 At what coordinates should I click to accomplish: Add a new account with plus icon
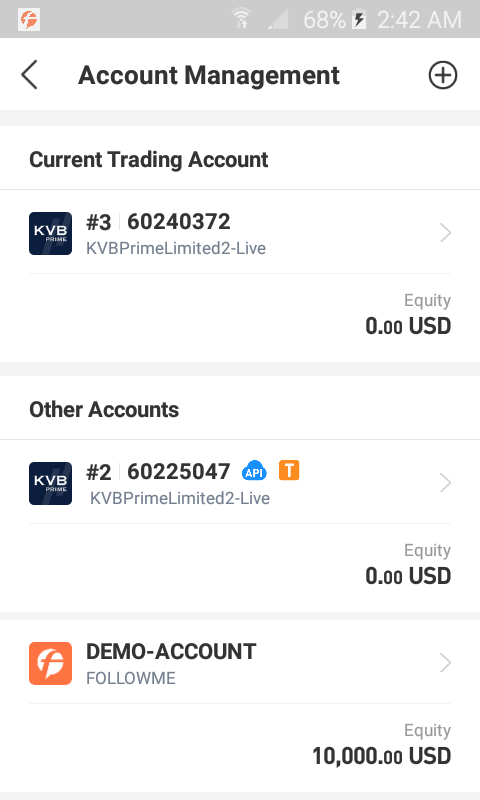point(442,76)
